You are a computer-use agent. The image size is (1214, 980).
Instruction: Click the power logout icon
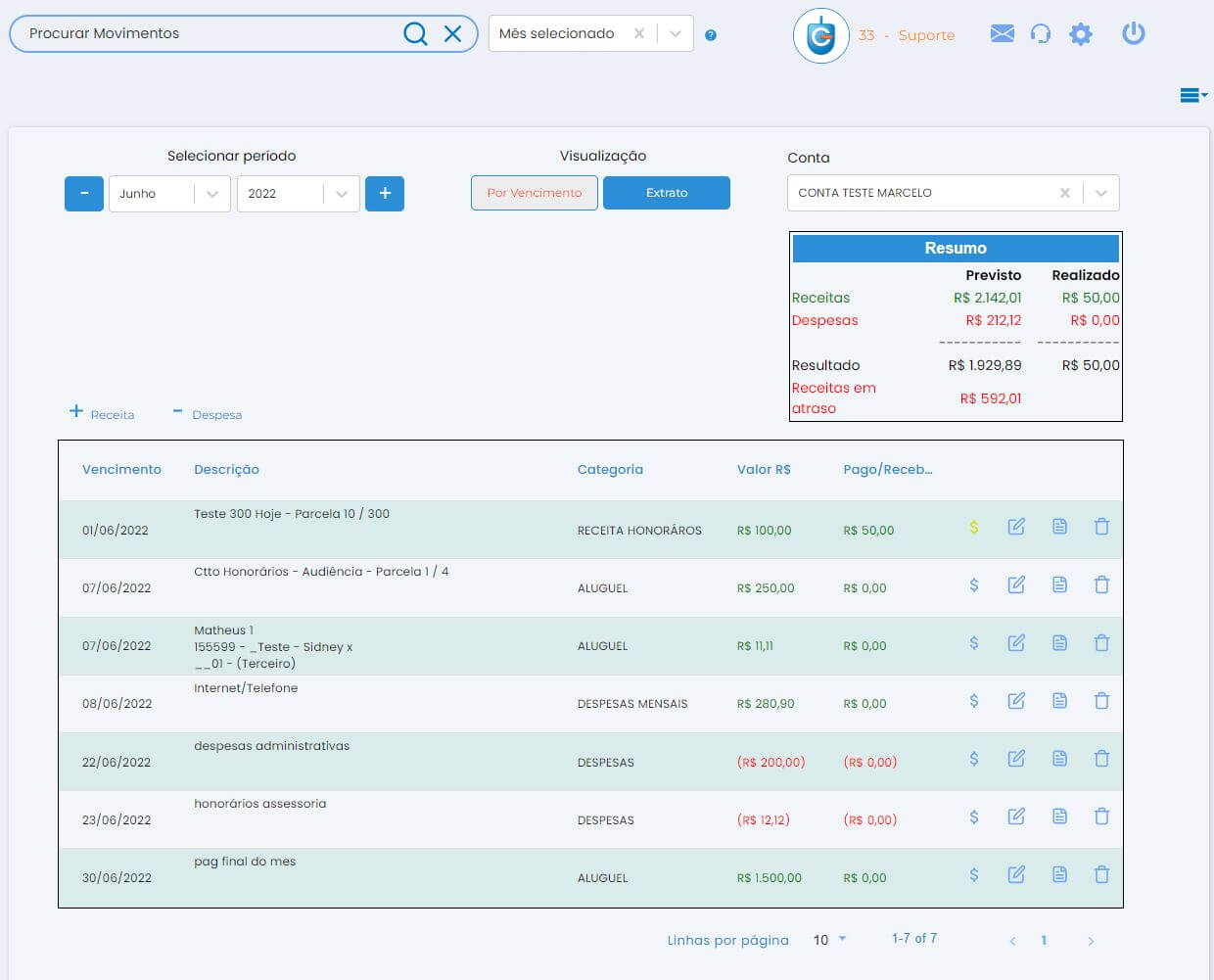pos(1133,33)
